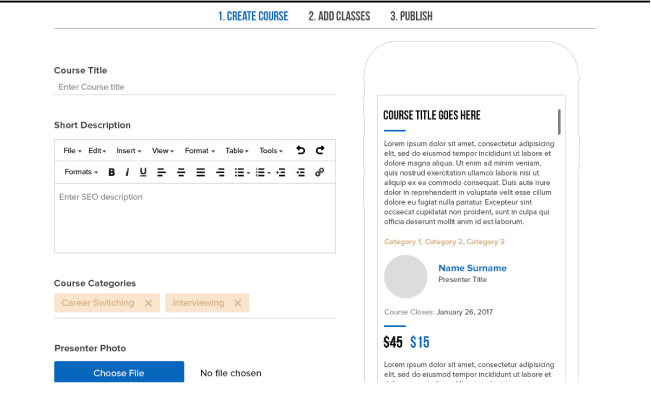Open the Edit menu in editor
The width and height of the screenshot is (651, 401).
click(97, 151)
